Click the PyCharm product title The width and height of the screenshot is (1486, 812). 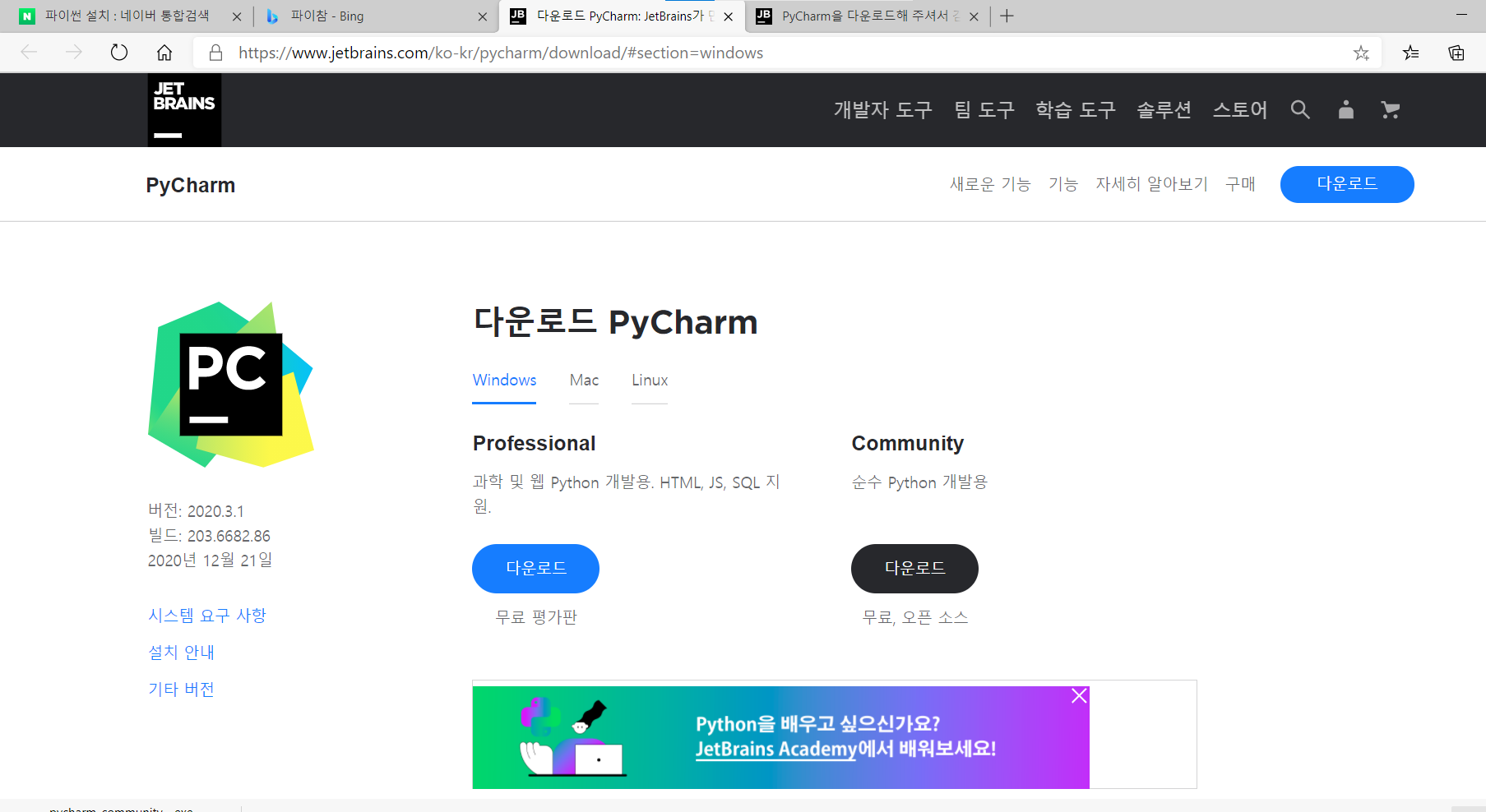click(x=191, y=185)
